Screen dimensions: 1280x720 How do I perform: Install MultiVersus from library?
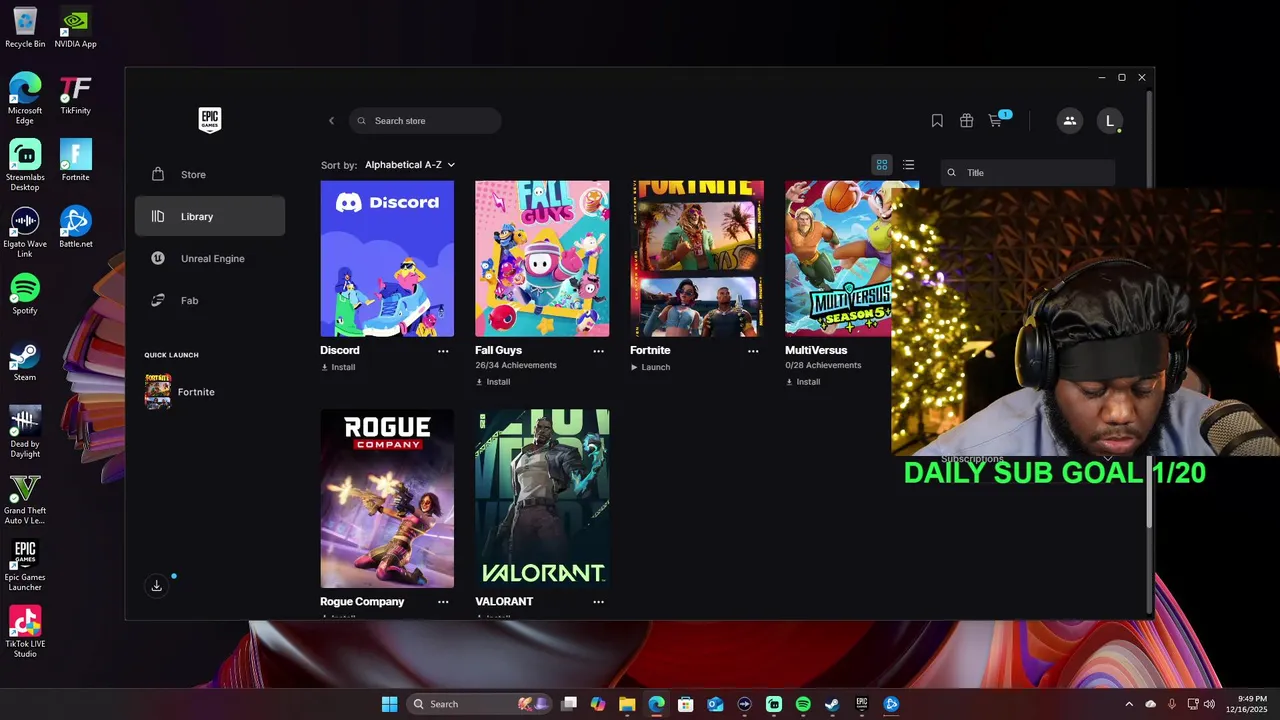[803, 382]
